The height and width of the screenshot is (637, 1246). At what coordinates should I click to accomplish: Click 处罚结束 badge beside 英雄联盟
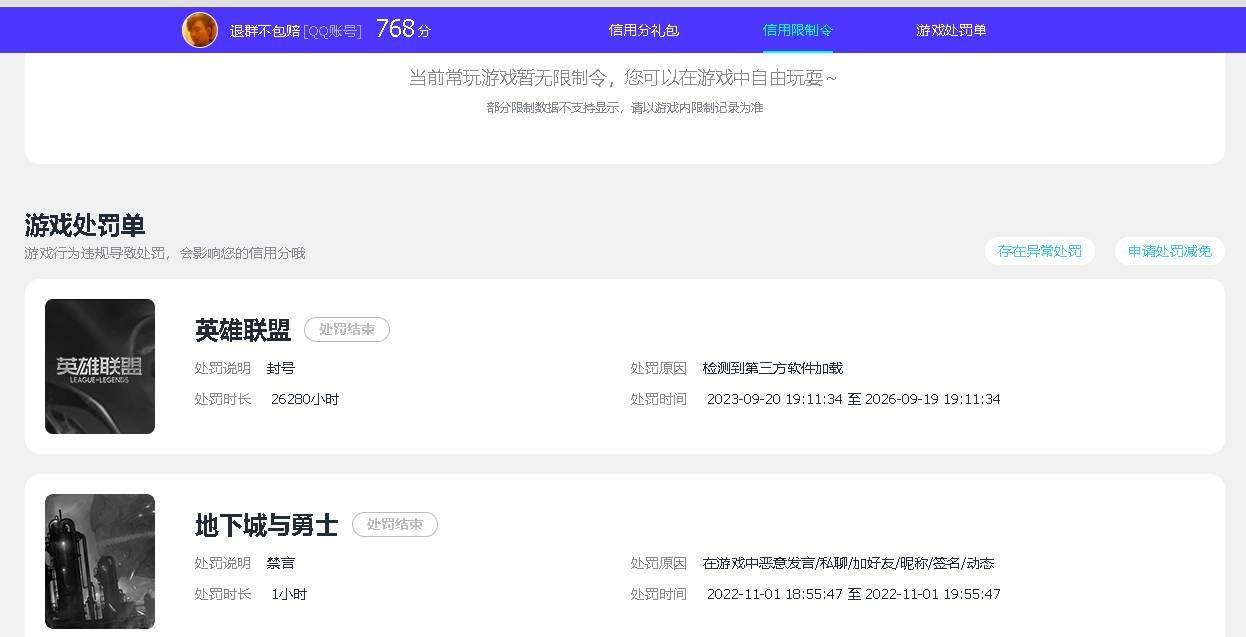(x=347, y=329)
